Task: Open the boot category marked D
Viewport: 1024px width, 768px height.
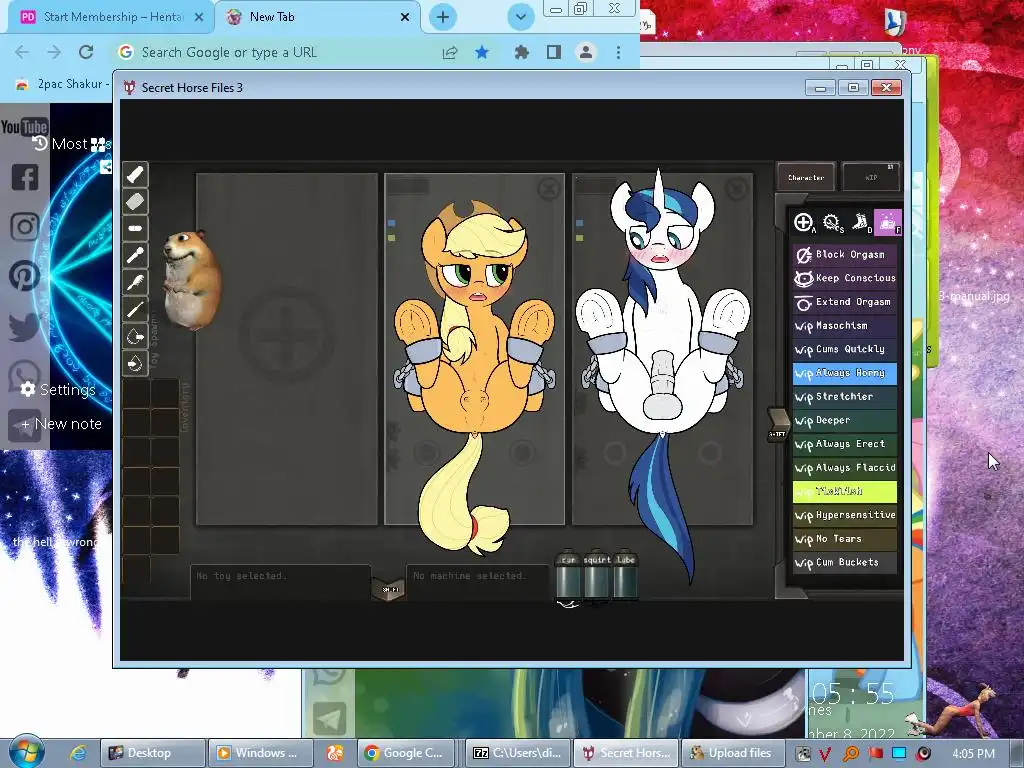Action: click(860, 223)
